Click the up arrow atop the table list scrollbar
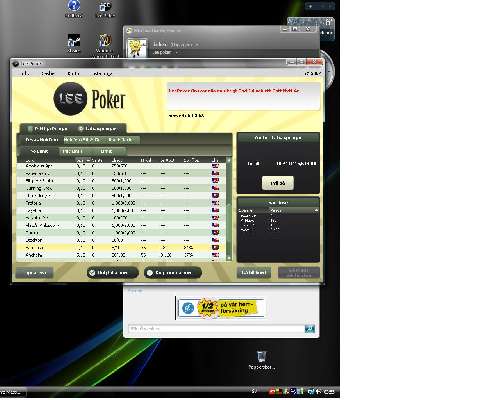This screenshot has height=400, width=500. [x=229, y=160]
